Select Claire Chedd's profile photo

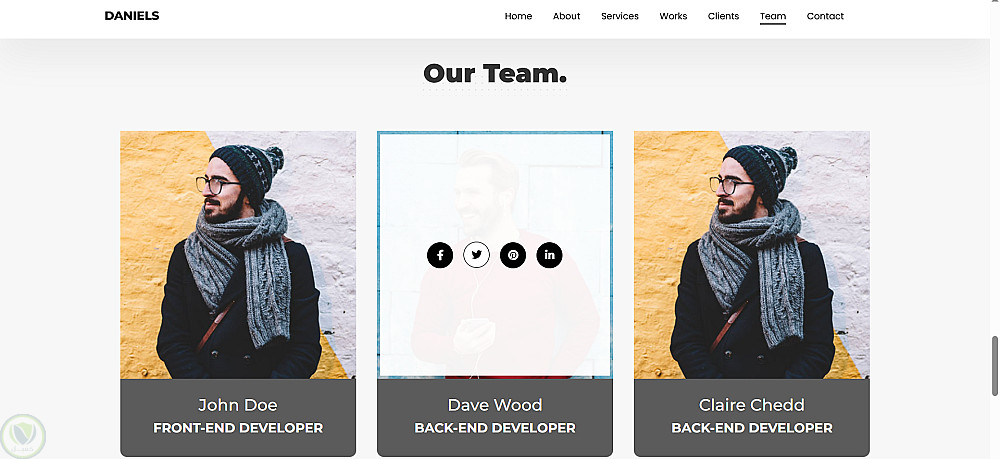[751, 255]
